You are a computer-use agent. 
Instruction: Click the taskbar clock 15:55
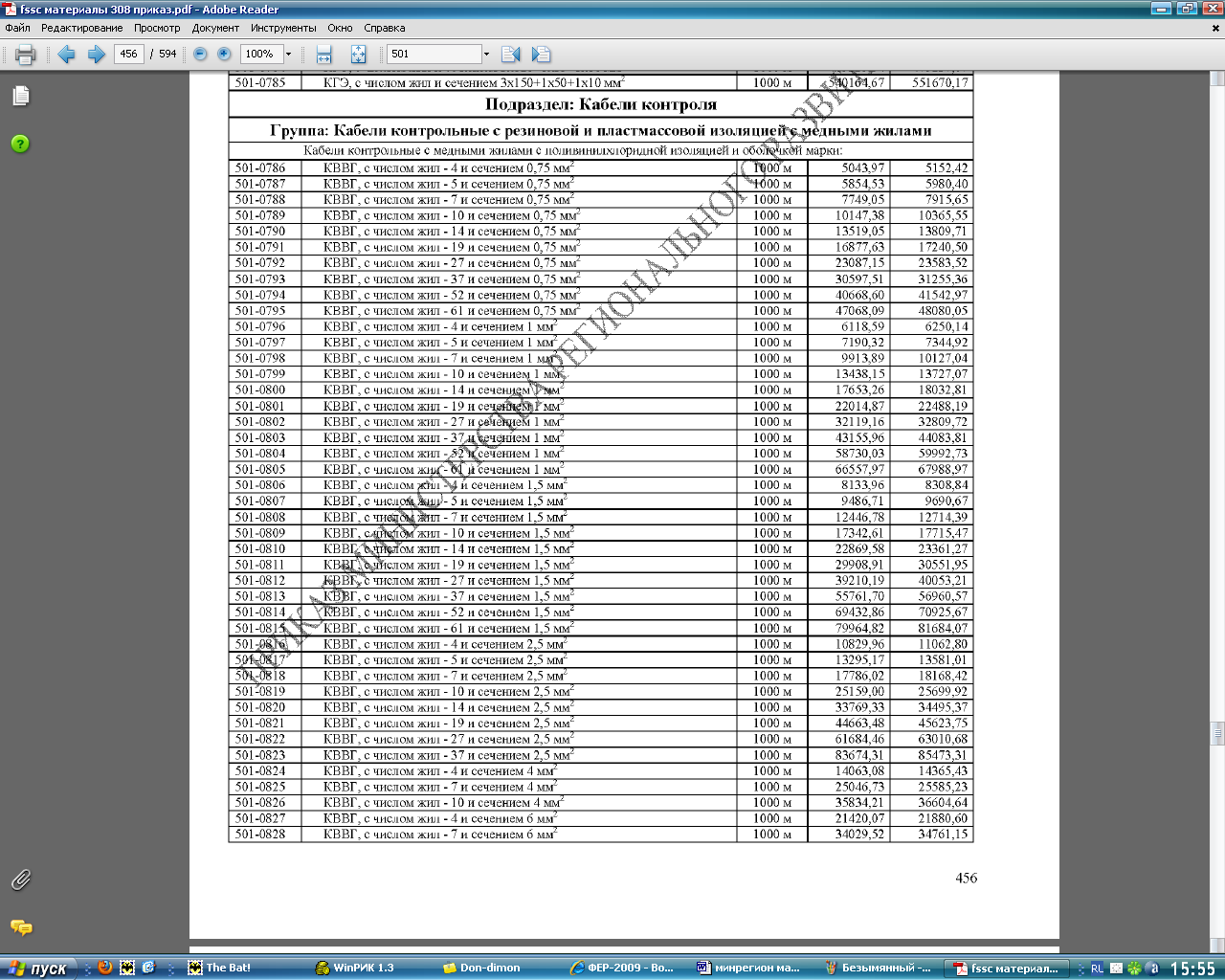click(x=1192, y=969)
